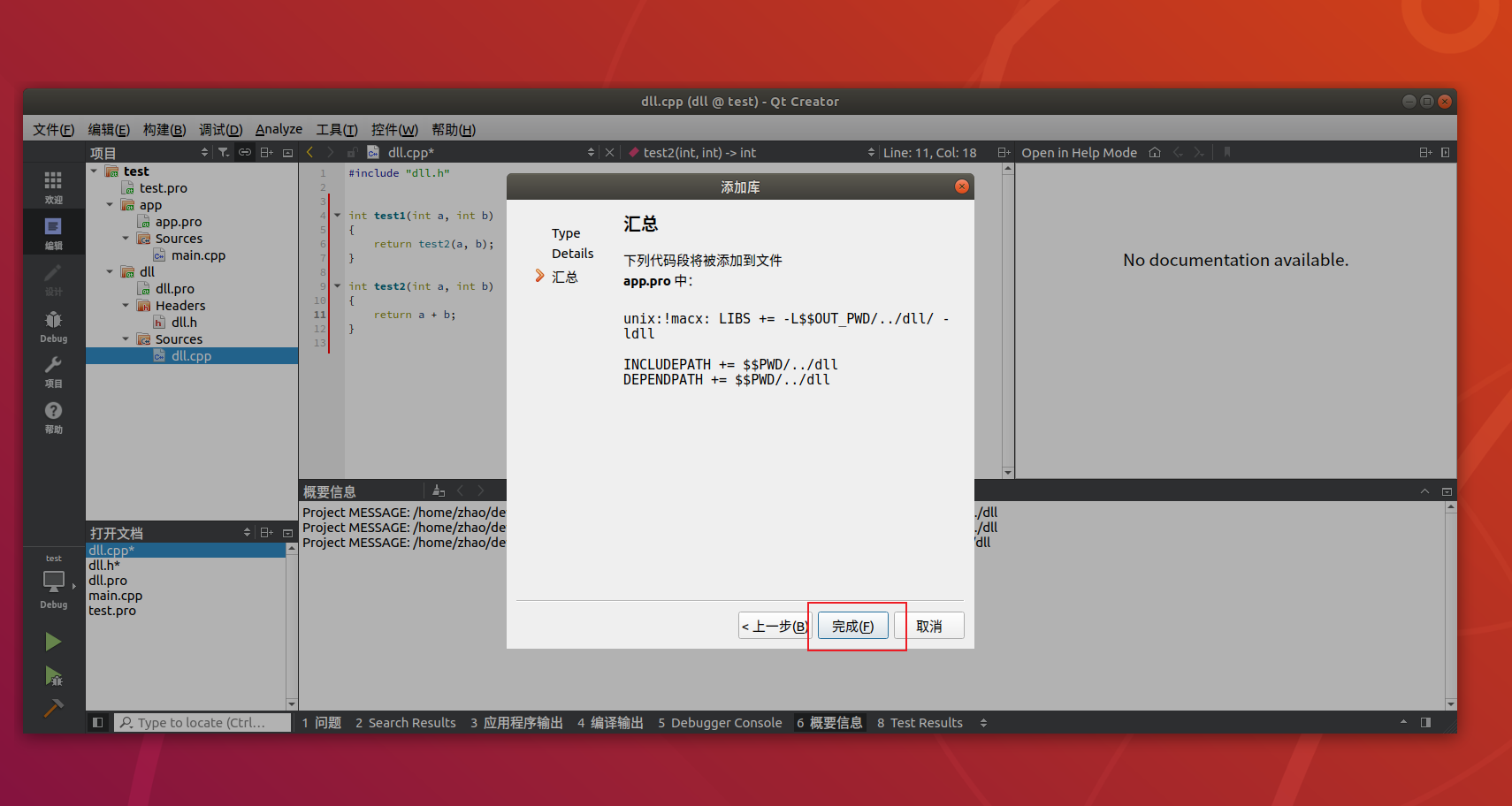This screenshot has height=806, width=1512.
Task: Toggle the left sidebar visibility
Action: pos(98,722)
